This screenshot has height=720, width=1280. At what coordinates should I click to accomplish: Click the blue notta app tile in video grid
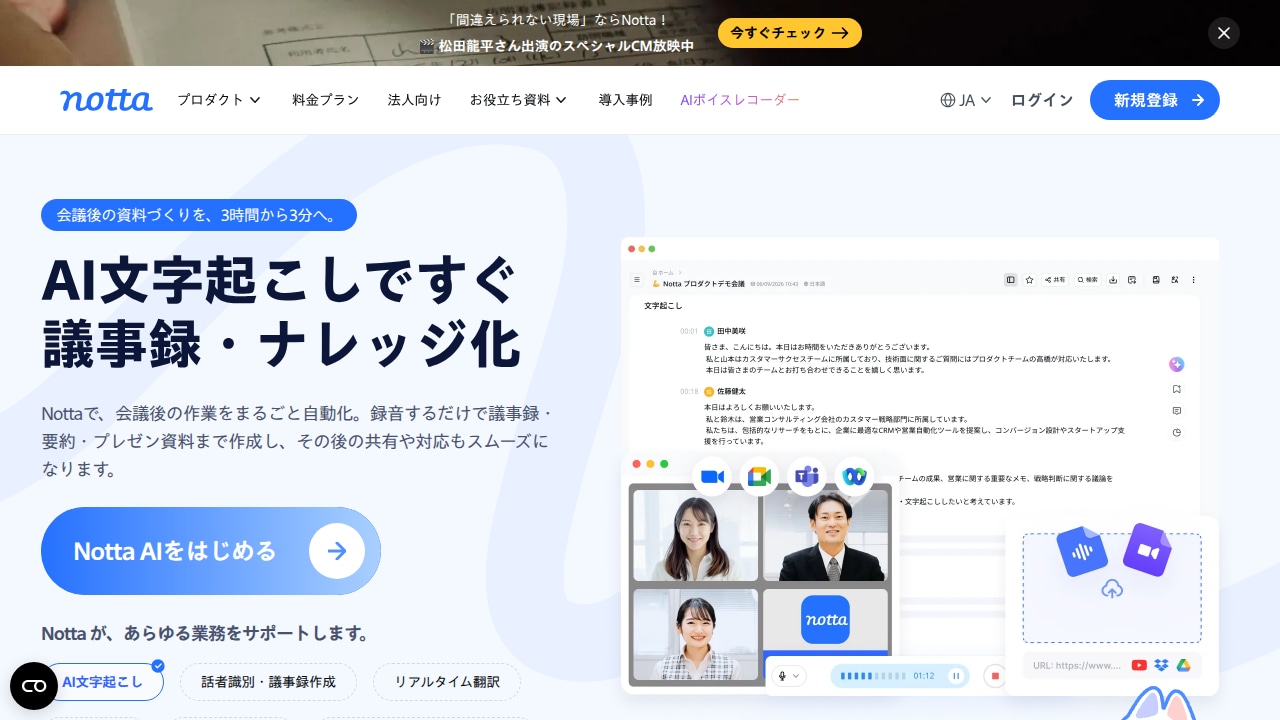tap(825, 620)
